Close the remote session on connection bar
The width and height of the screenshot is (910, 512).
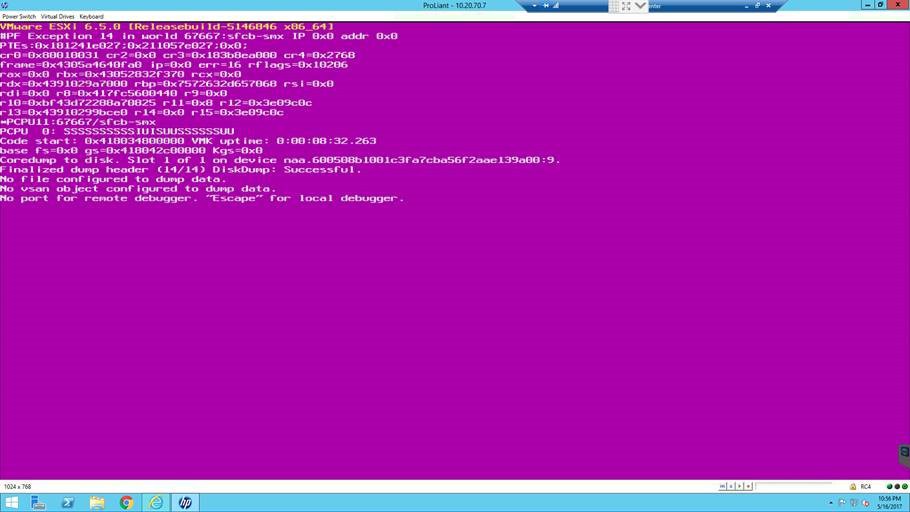768,5
